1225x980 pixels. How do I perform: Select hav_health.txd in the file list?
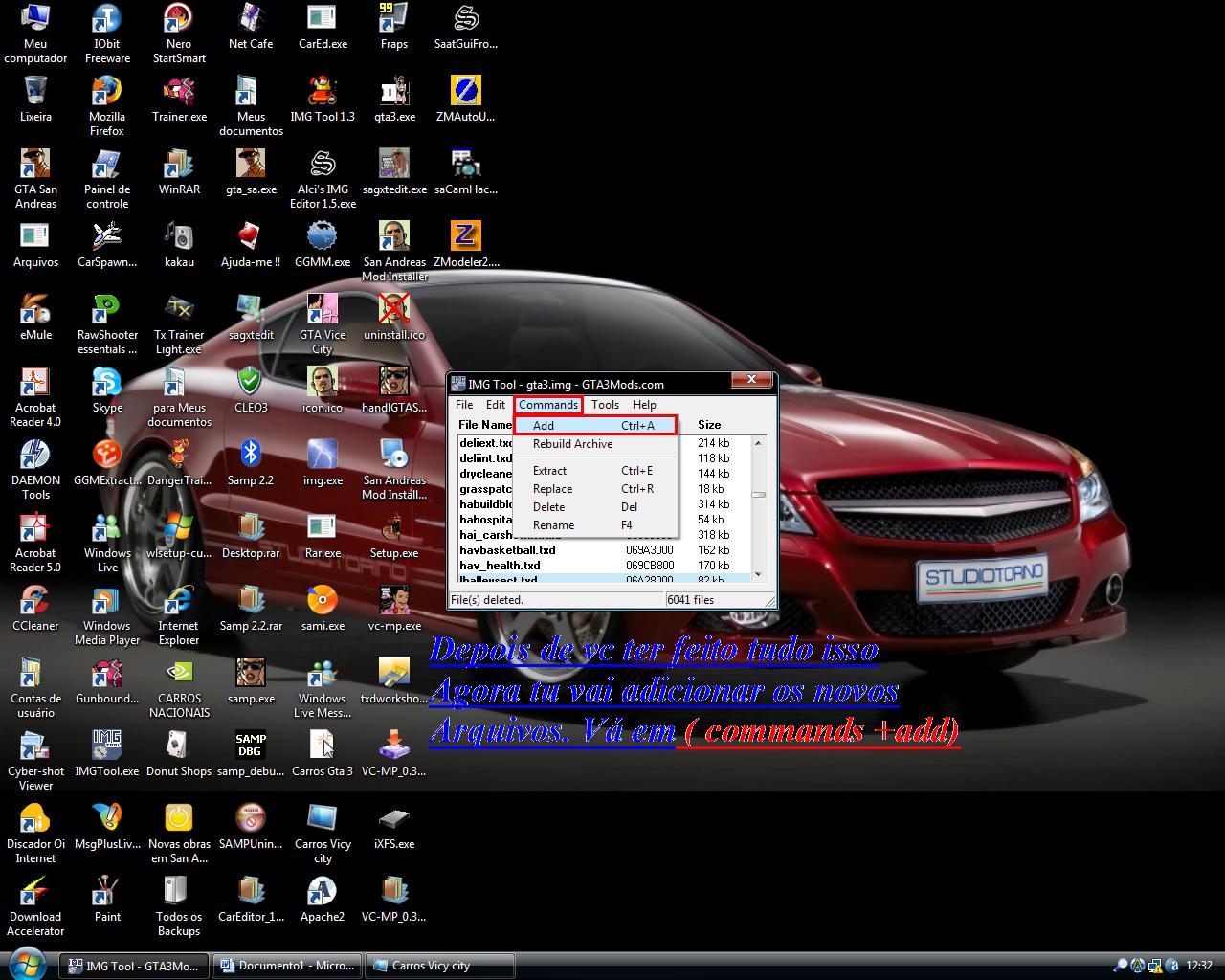click(x=603, y=566)
